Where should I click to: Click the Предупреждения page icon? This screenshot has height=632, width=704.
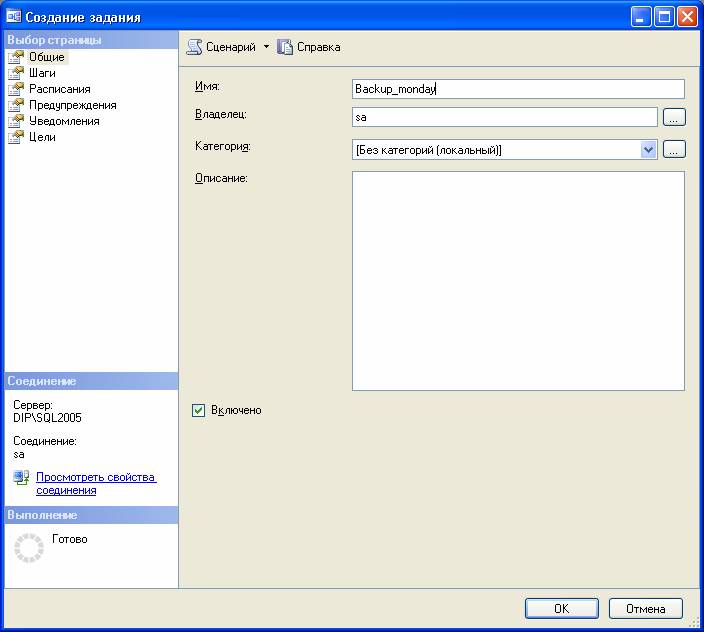(x=15, y=105)
